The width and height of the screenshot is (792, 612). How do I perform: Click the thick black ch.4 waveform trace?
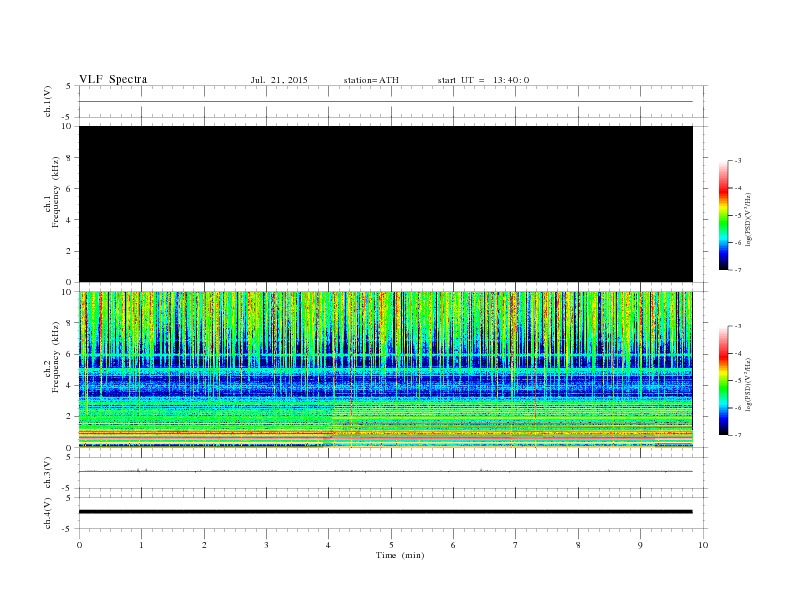pyautogui.click(x=386, y=512)
